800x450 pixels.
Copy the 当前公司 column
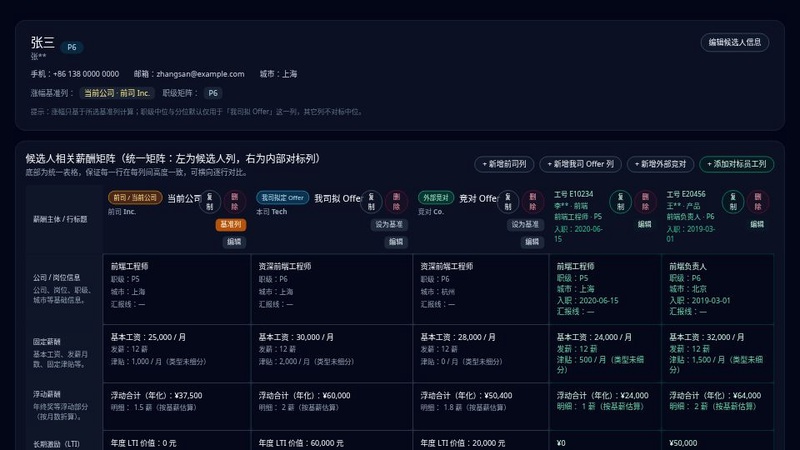coord(210,202)
